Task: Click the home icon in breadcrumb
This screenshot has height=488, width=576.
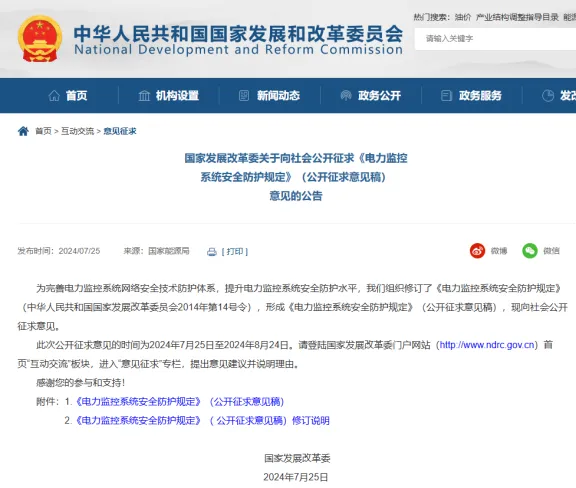Action: pyautogui.click(x=23, y=131)
